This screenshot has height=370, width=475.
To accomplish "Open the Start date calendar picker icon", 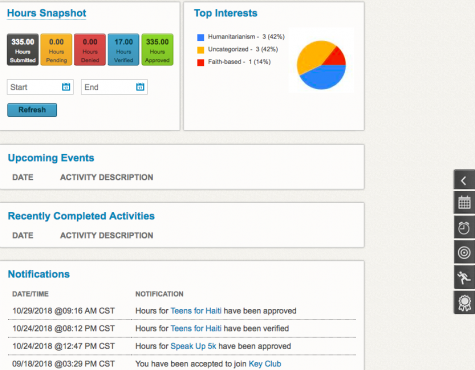I will point(66,87).
